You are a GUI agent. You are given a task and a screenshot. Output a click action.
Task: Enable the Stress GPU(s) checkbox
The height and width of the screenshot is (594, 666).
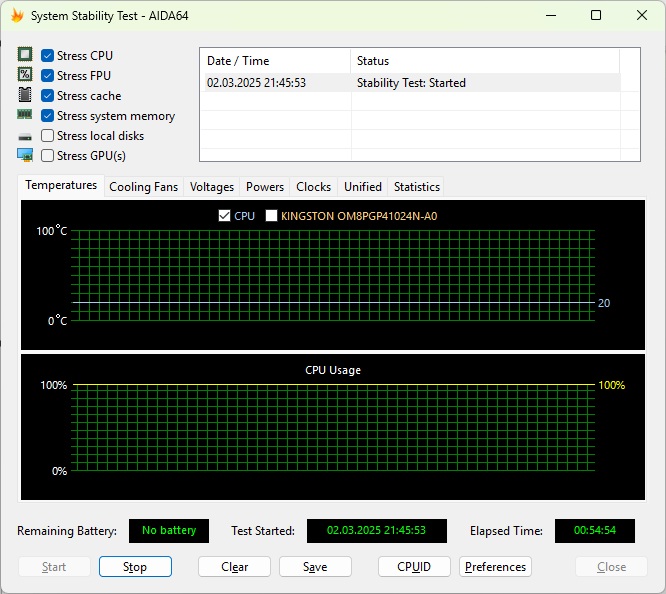tap(47, 156)
